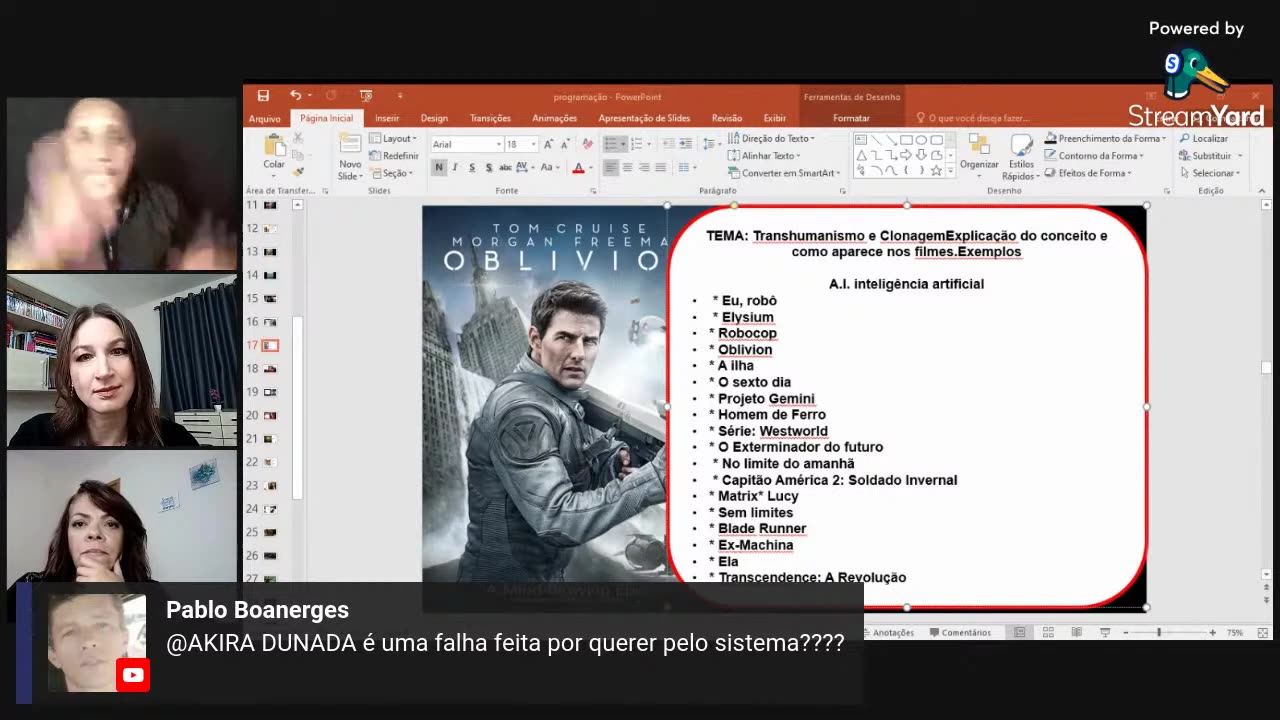This screenshot has width=1280, height=720.
Task: Select slide 21 thumbnail
Action: pyautogui.click(x=270, y=439)
